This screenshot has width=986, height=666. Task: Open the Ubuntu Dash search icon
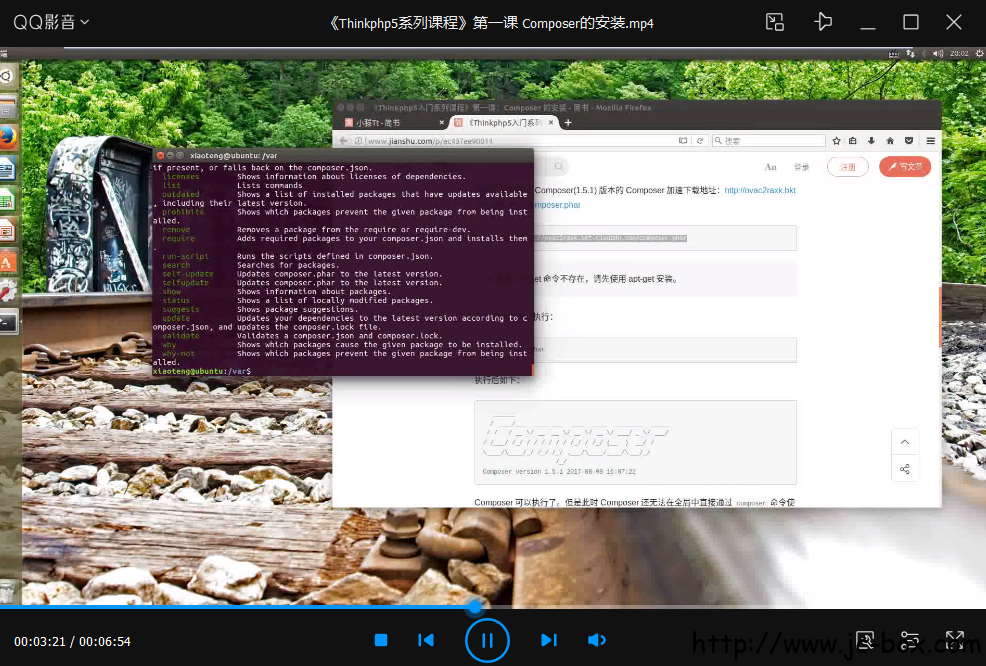(x=8, y=77)
